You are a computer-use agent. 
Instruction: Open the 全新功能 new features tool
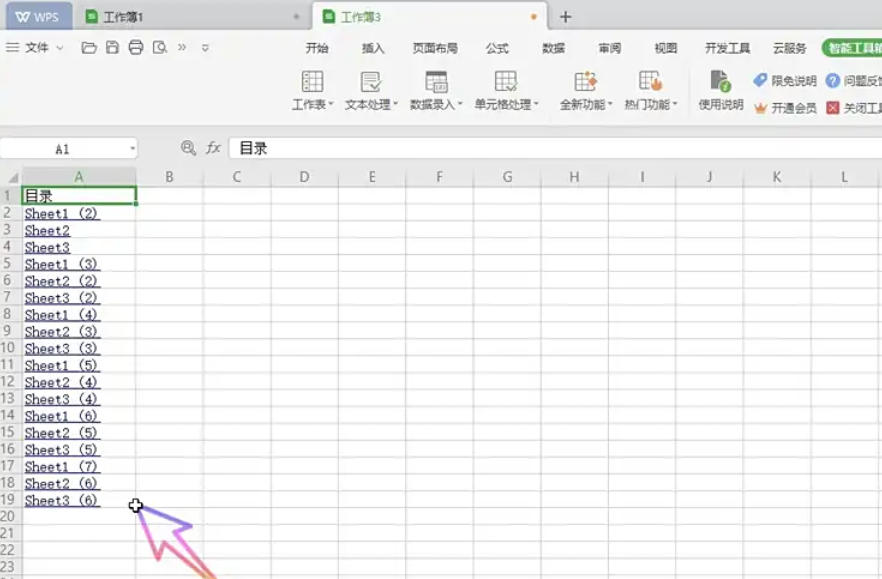585,88
